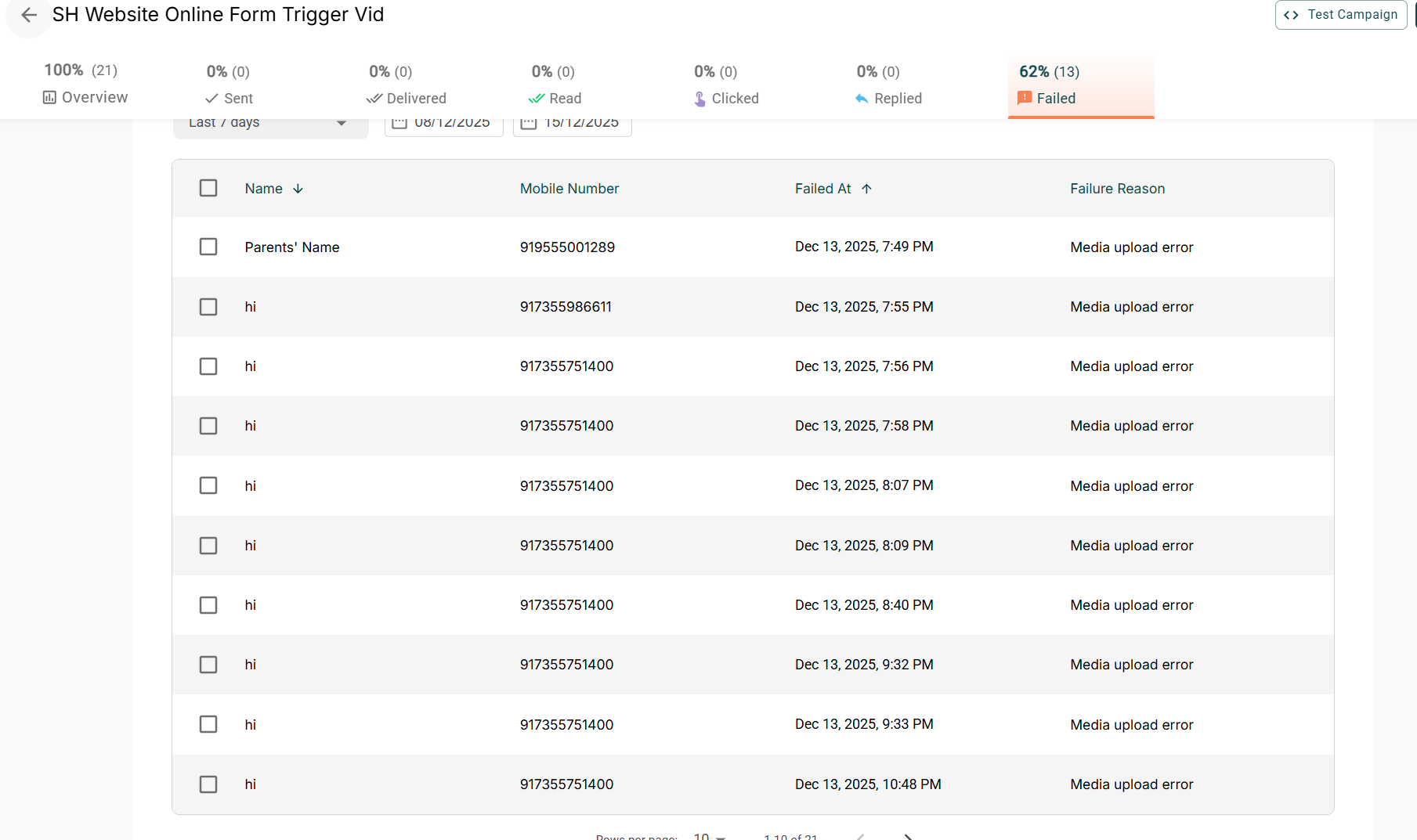This screenshot has height=840, width=1417.
Task: Go to previous page arrow
Action: [x=861, y=836]
